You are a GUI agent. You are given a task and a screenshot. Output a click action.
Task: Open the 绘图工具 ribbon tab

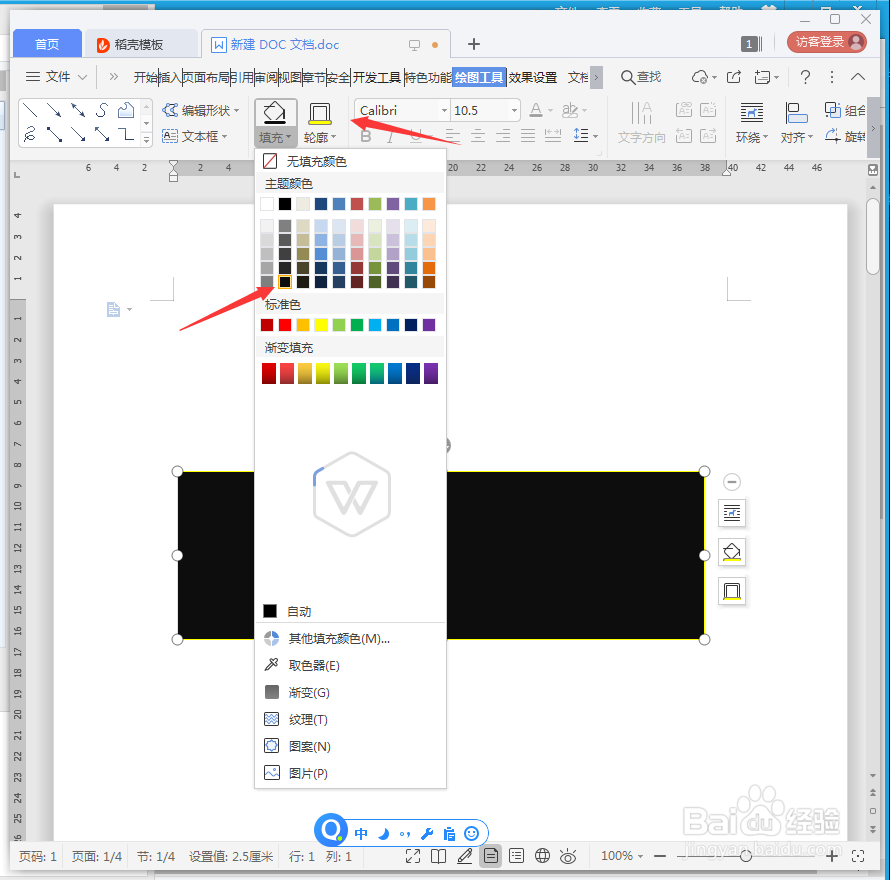[x=479, y=77]
